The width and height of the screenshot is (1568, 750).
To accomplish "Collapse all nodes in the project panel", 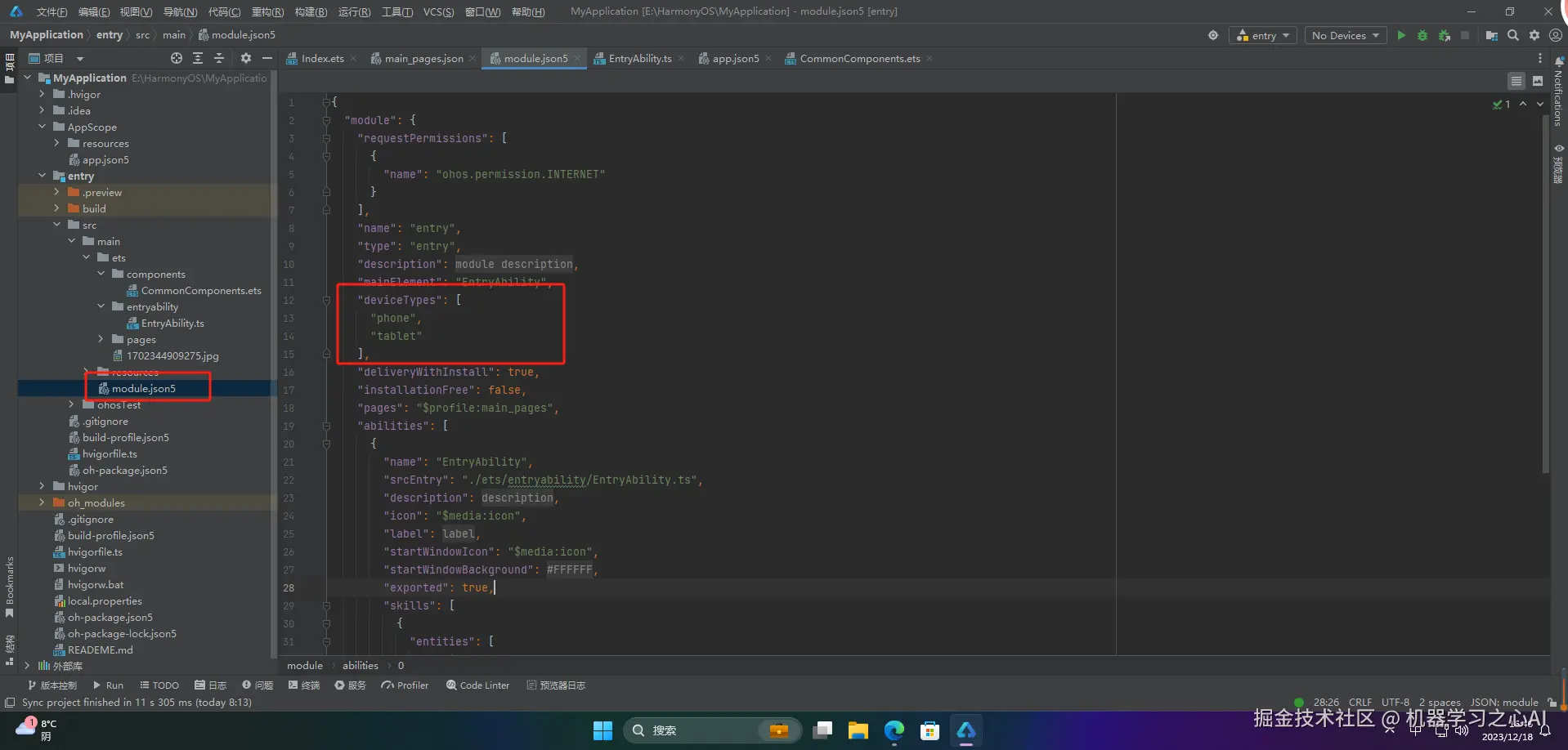I will 219,58.
